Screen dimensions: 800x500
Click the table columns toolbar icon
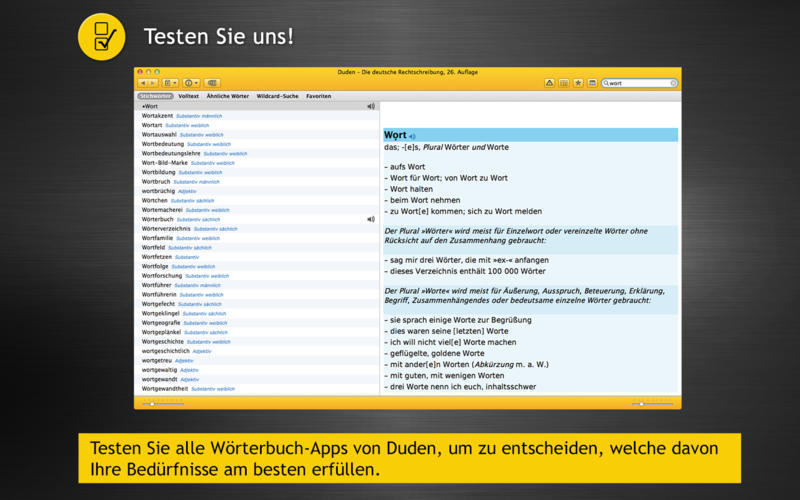pyautogui.click(x=564, y=83)
